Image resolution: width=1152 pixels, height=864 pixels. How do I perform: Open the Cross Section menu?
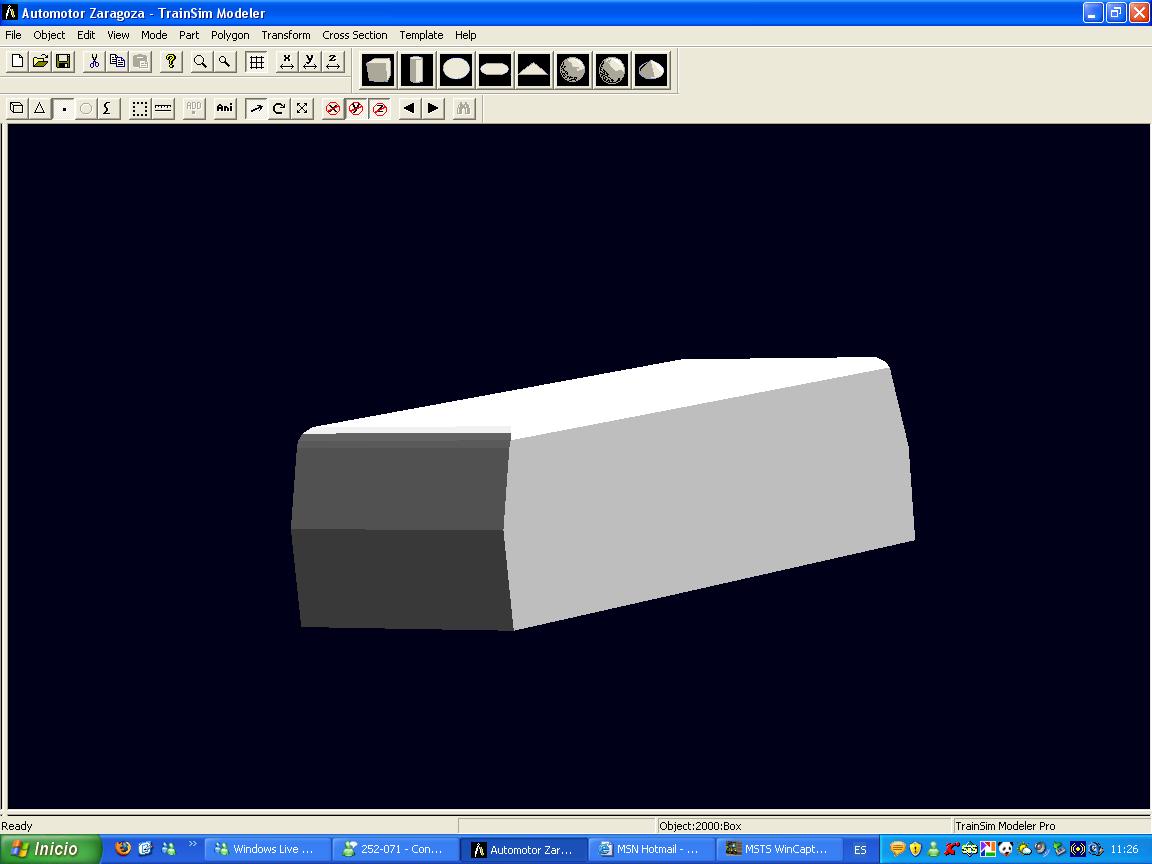point(354,35)
